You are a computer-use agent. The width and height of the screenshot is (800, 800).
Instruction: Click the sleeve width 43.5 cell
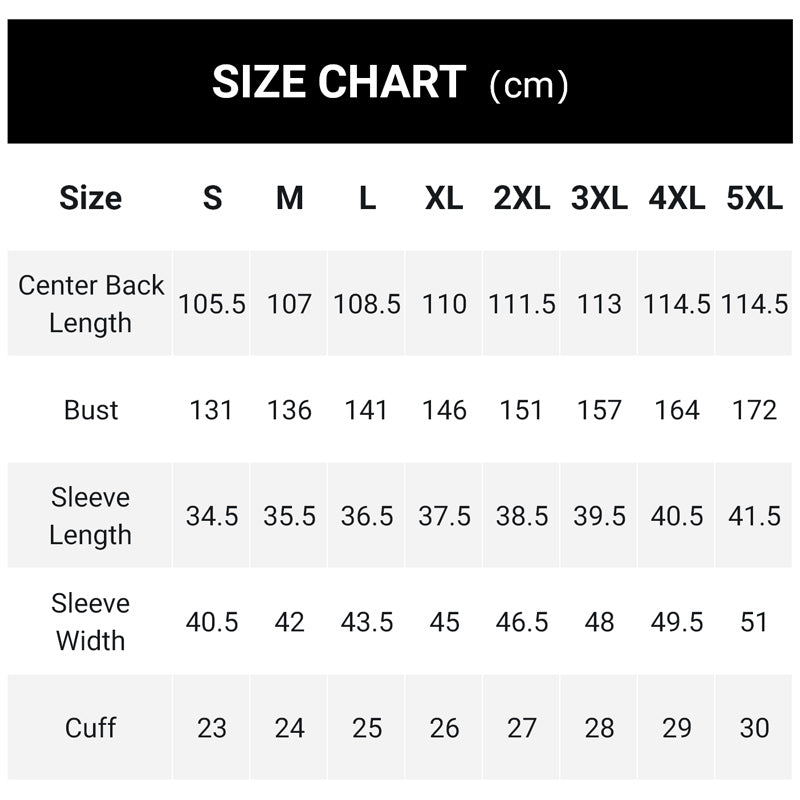coord(366,622)
